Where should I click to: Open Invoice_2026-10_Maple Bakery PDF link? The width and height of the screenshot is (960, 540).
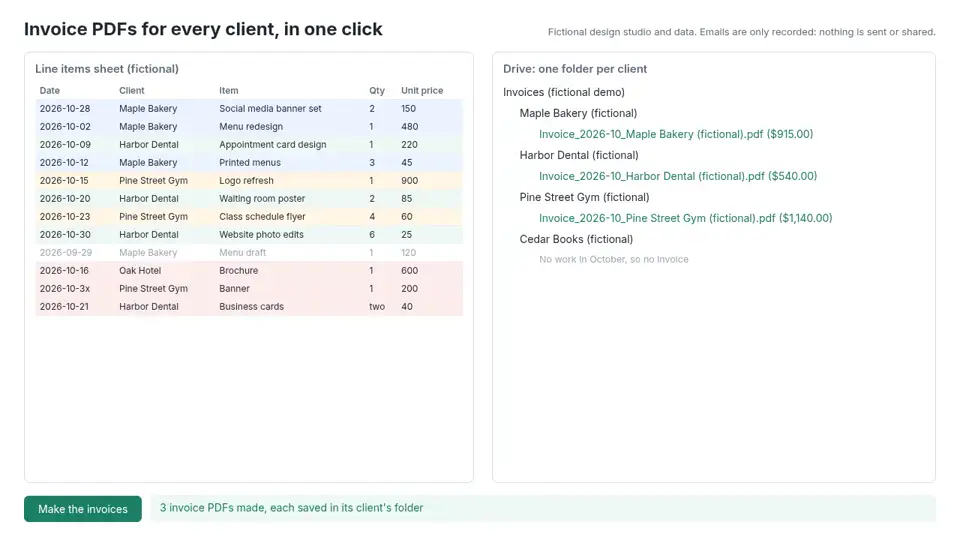tap(676, 134)
